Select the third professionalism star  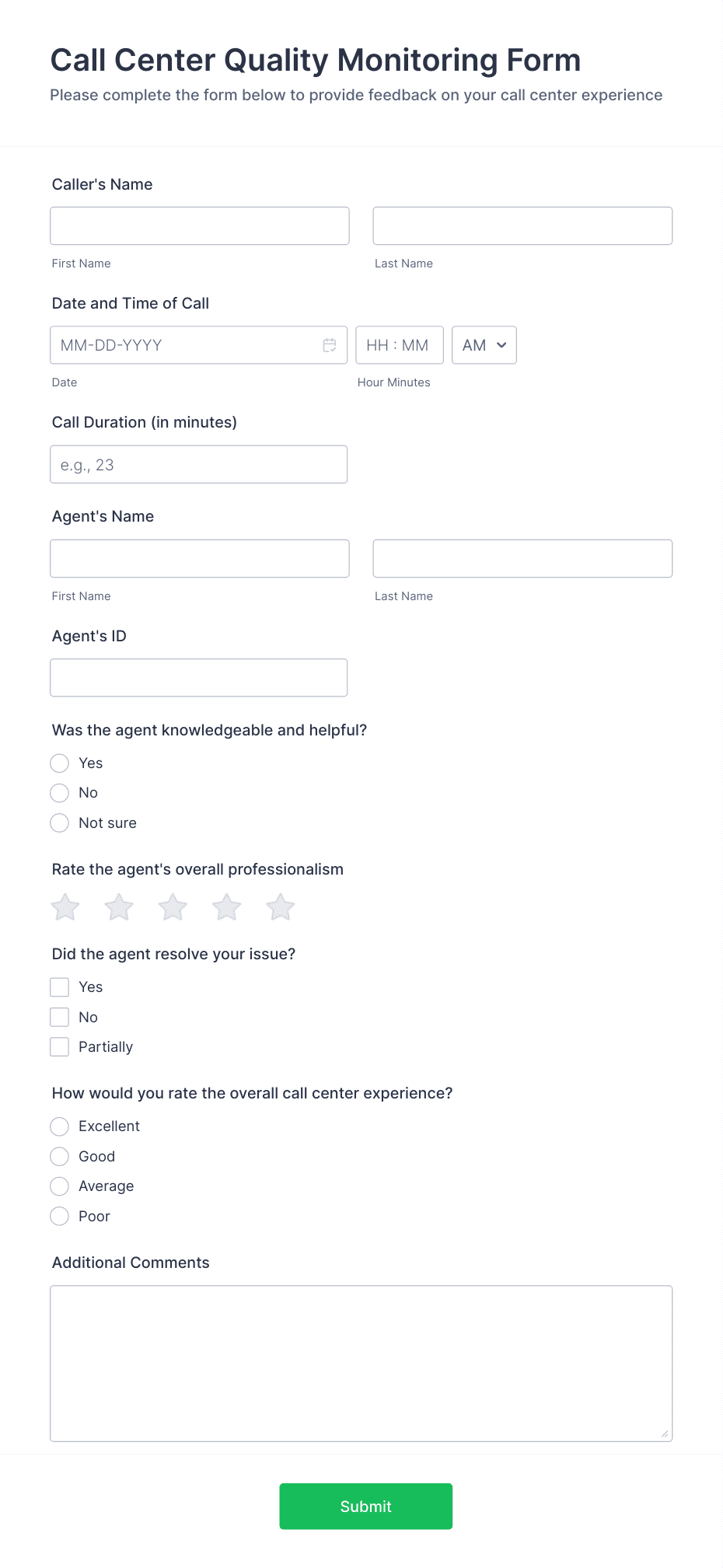click(172, 906)
